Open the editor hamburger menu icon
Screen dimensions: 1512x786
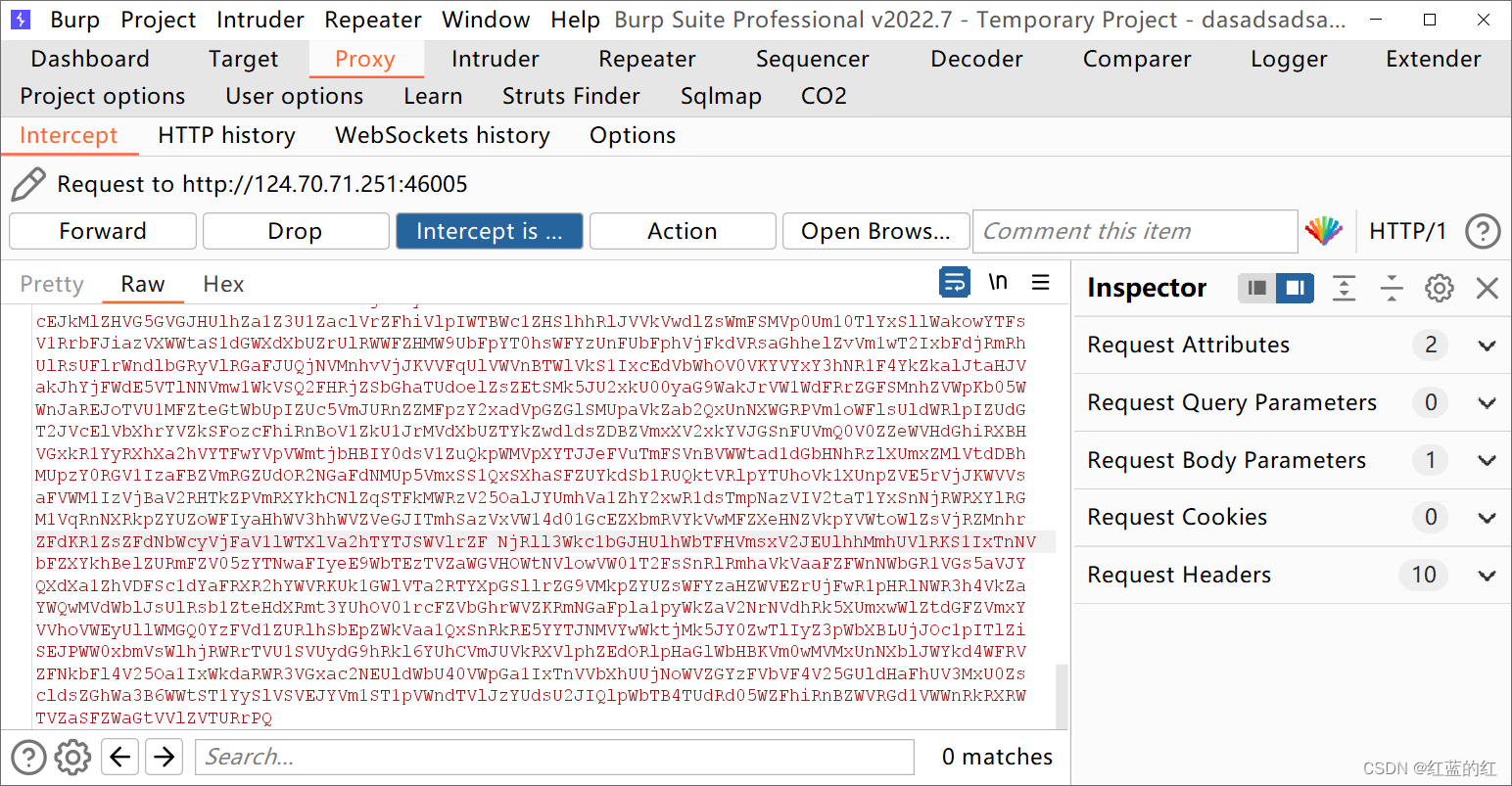[1041, 283]
